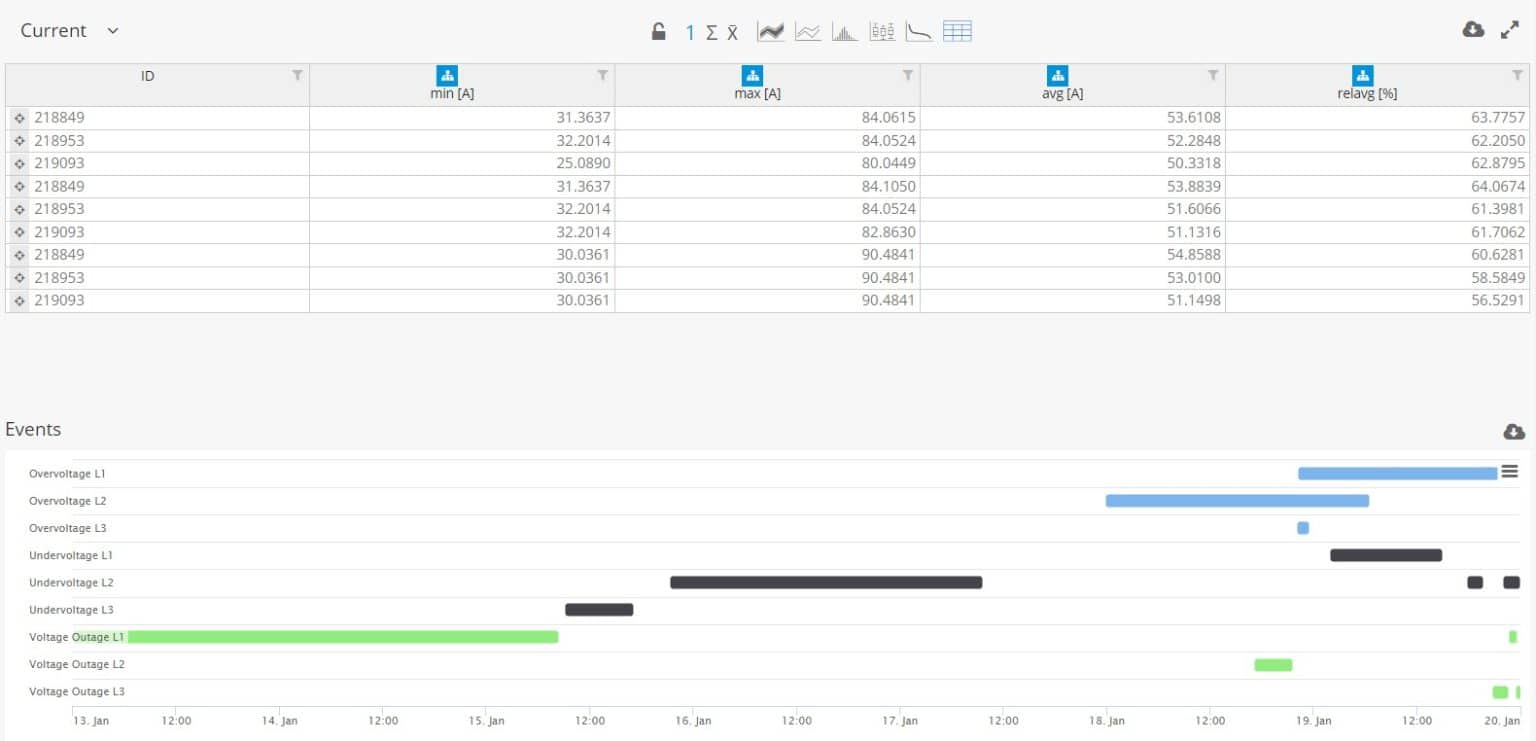The height and width of the screenshot is (741, 1536).
Task: Expand the Current panel to fullscreen
Action: point(1510,30)
